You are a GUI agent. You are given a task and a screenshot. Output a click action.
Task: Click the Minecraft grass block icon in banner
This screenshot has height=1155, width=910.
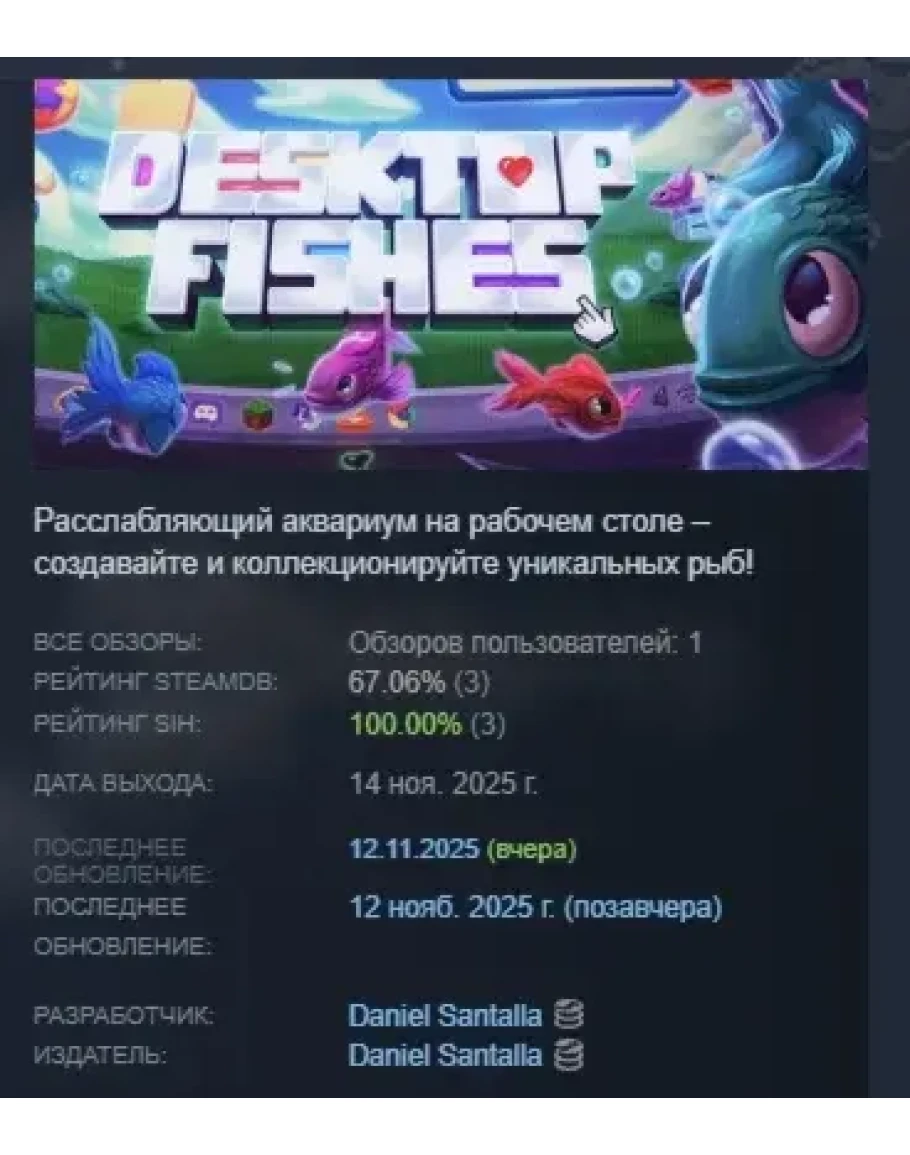pos(257,415)
